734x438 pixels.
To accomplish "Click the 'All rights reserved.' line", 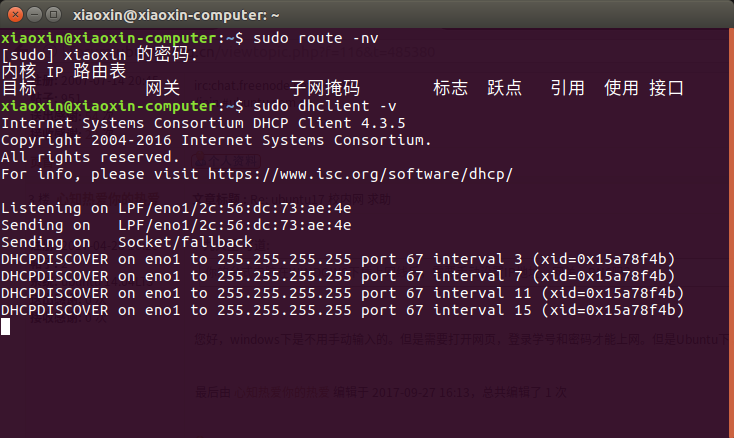I will tap(90, 157).
